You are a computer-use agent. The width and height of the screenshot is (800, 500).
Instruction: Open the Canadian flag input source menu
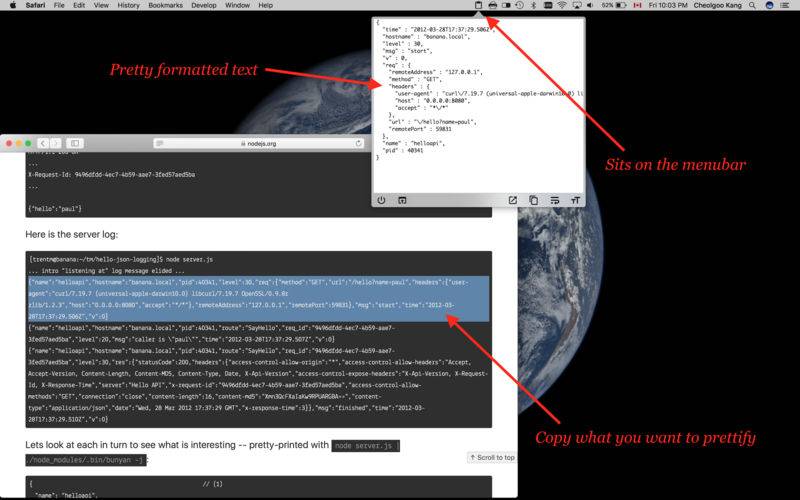(x=637, y=5)
